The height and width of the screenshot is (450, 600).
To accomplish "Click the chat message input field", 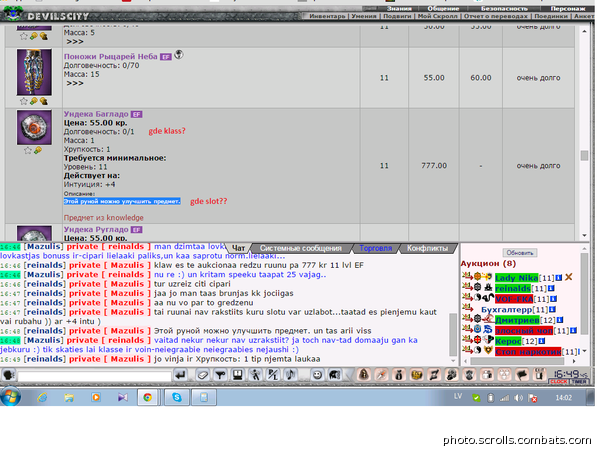I will (x=94, y=377).
